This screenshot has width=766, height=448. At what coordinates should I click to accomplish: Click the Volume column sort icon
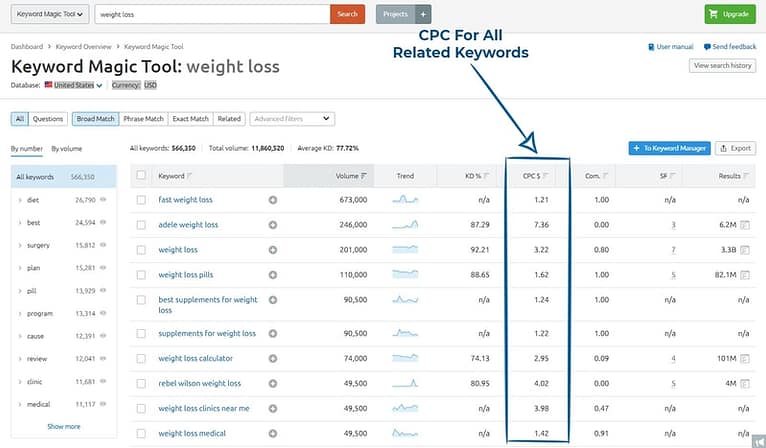pos(364,176)
